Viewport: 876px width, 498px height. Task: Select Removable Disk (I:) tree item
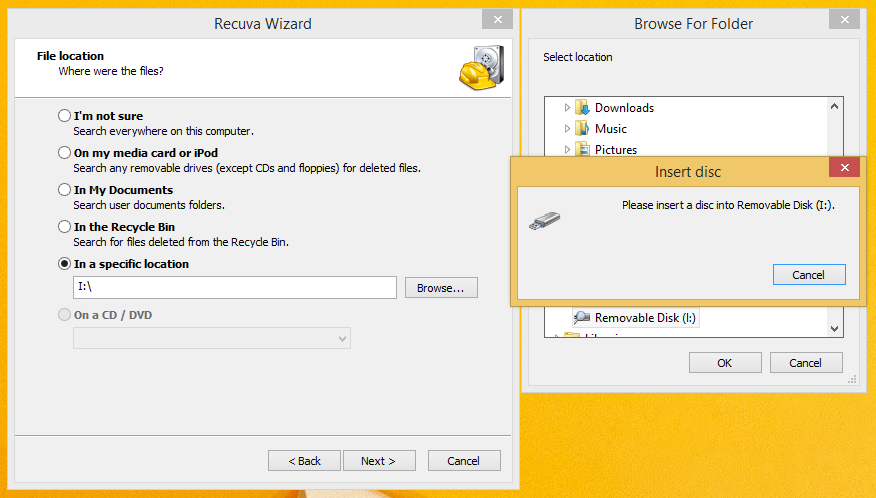(645, 317)
